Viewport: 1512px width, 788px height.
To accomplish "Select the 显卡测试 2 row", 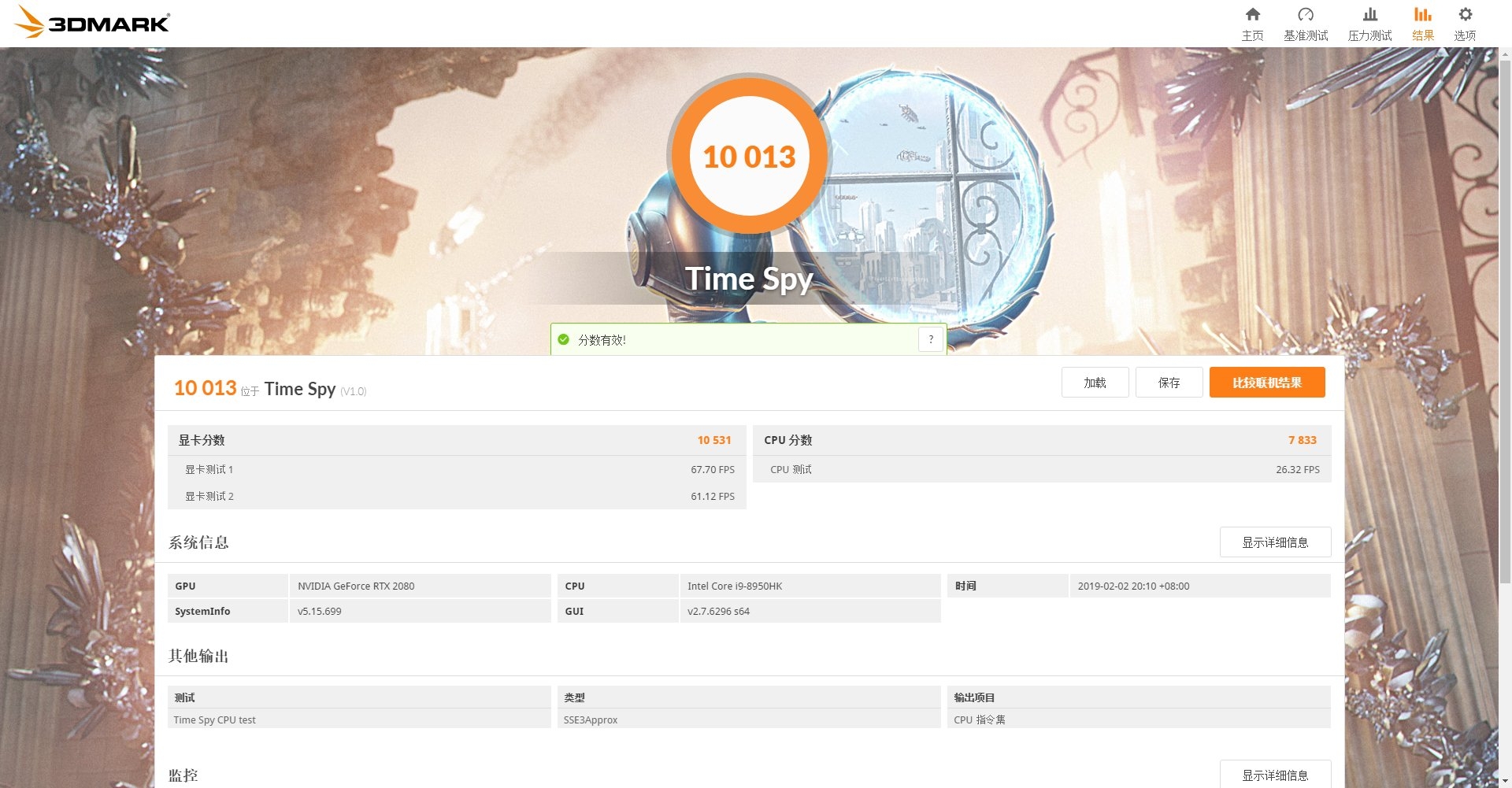I will 457,496.
